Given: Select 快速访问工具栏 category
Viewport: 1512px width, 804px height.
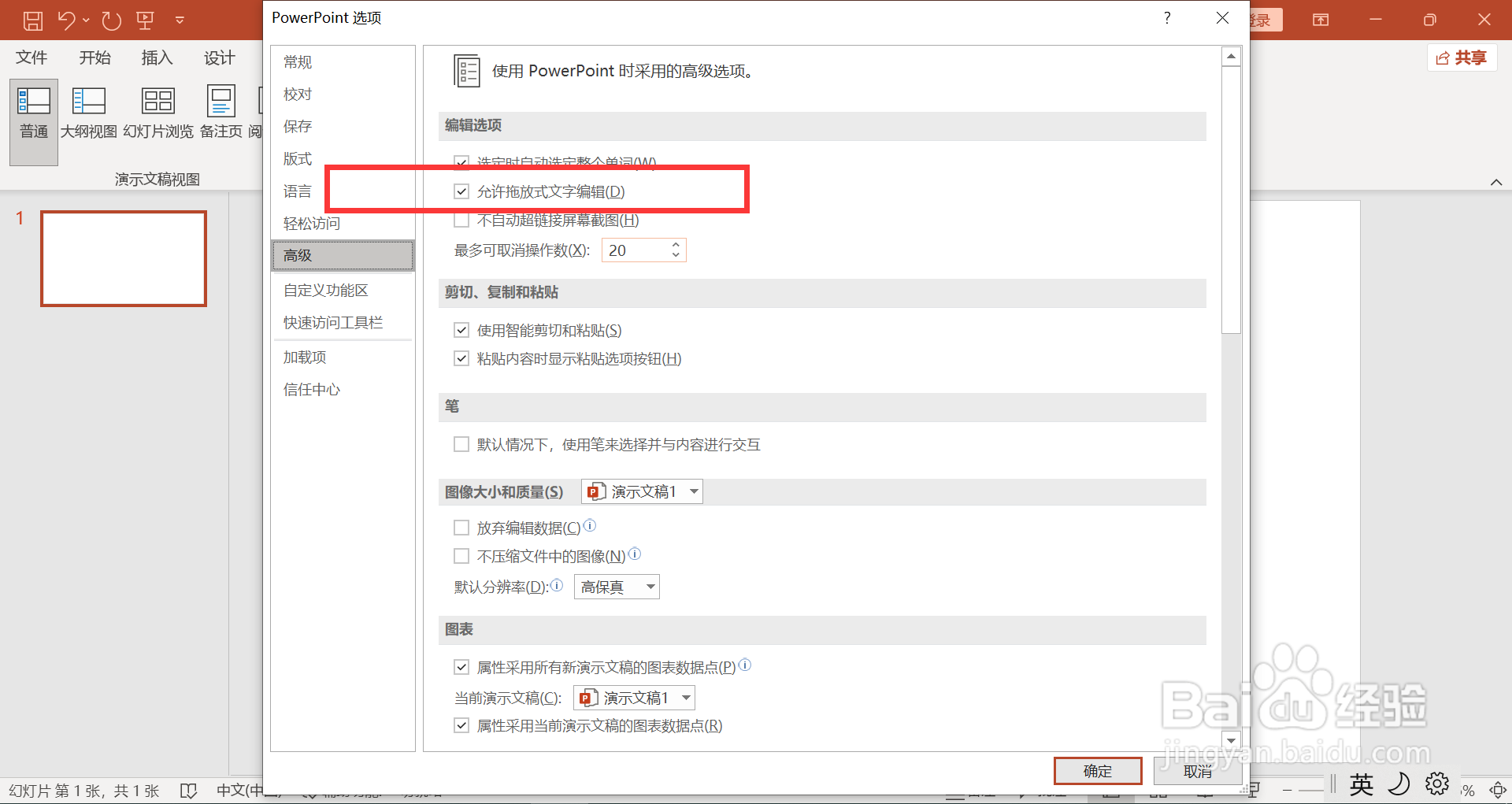Looking at the screenshot, I should pyautogui.click(x=343, y=322).
